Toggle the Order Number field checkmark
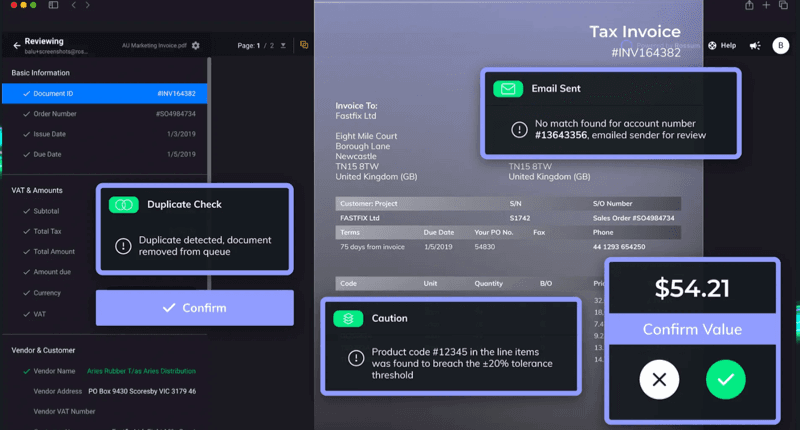This screenshot has width=800, height=430. pos(26,114)
